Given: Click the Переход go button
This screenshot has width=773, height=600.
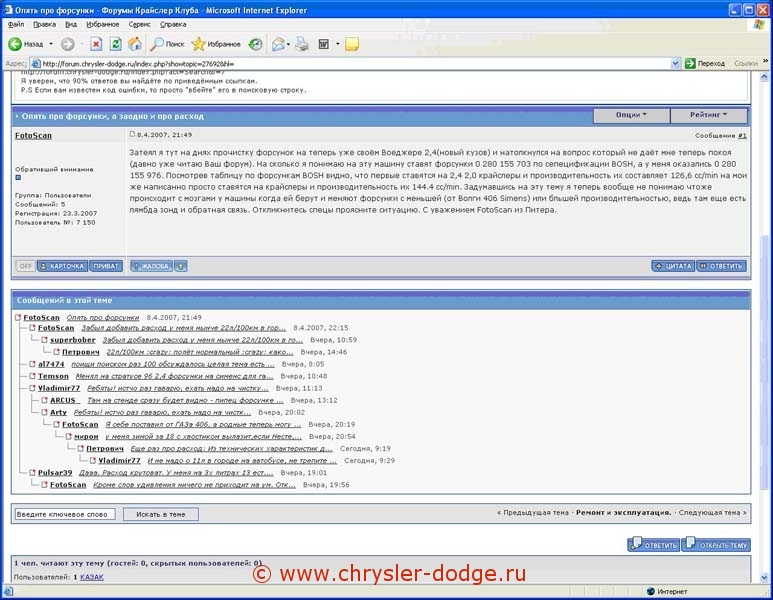Looking at the screenshot, I should pyautogui.click(x=705, y=63).
